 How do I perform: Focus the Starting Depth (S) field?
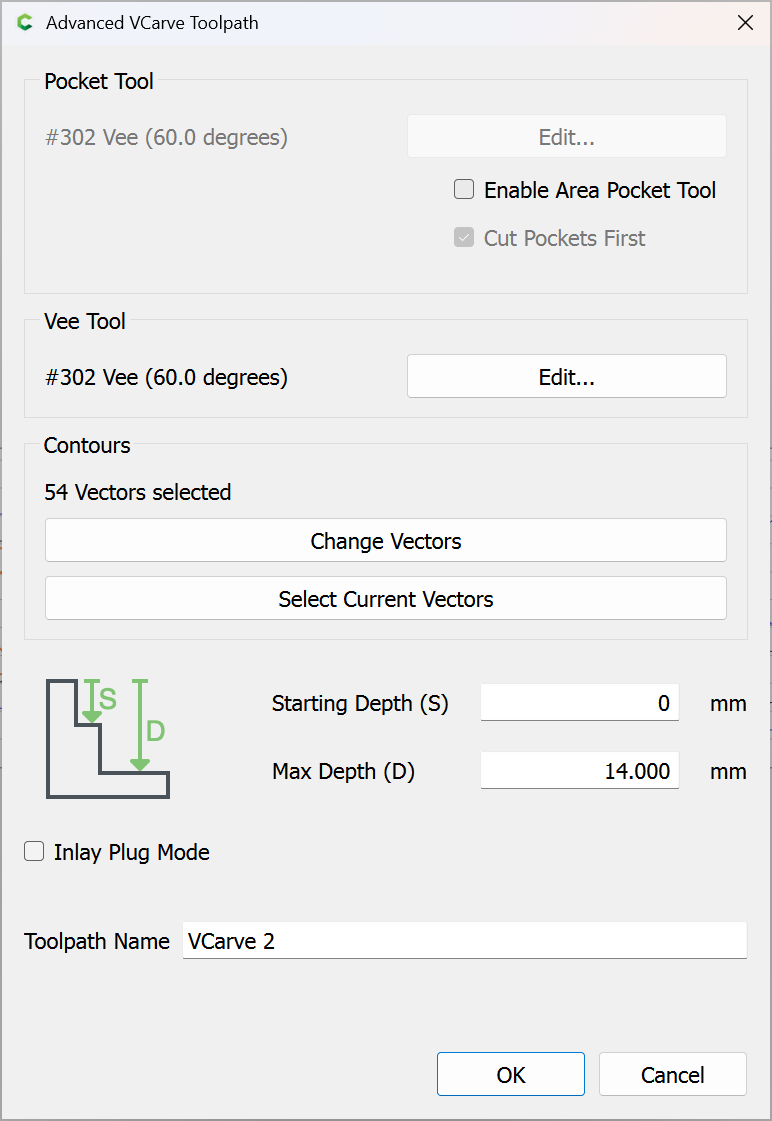(x=580, y=703)
